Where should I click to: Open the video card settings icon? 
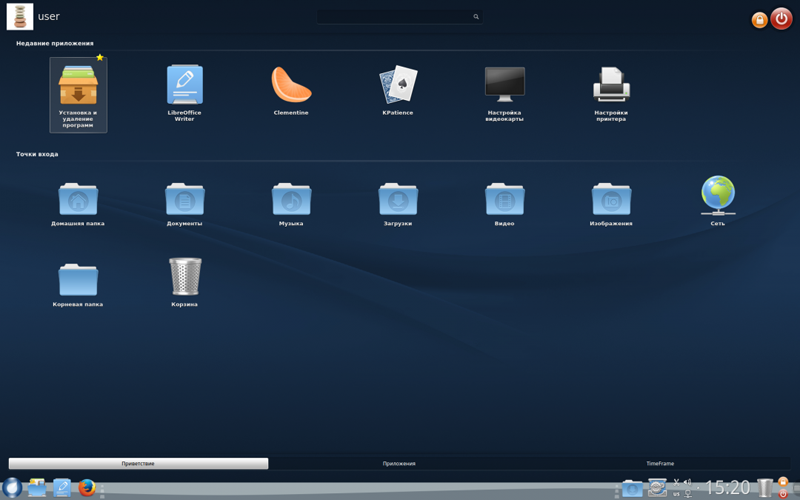[x=505, y=92]
